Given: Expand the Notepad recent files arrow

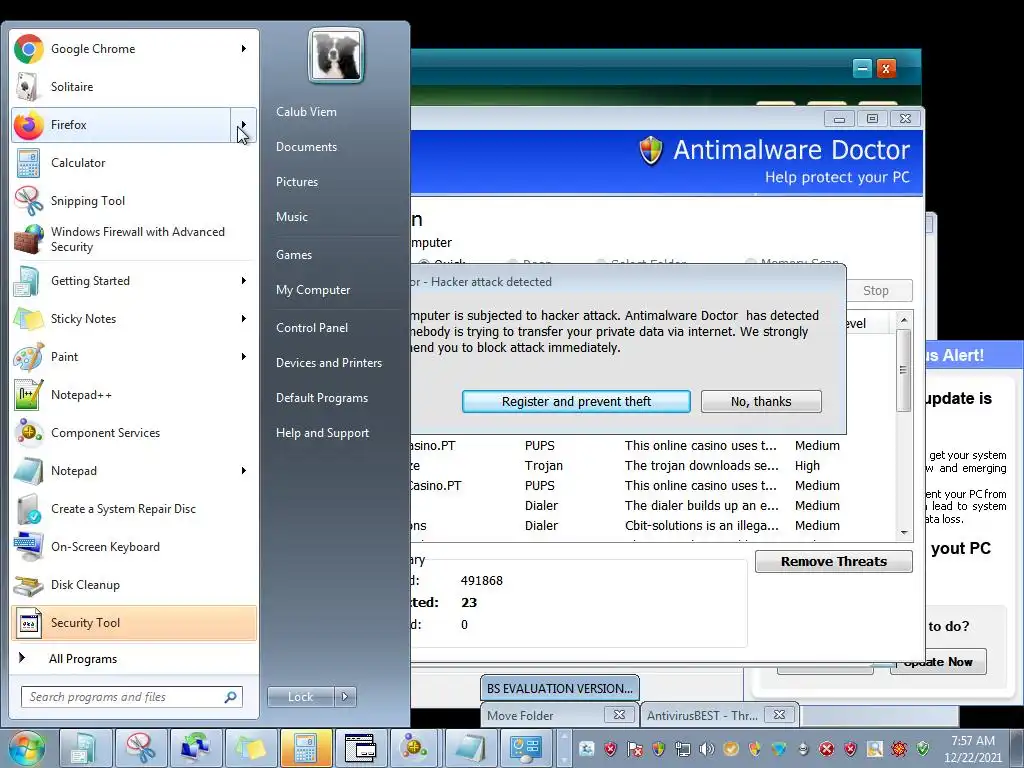Looking at the screenshot, I should 244,471.
